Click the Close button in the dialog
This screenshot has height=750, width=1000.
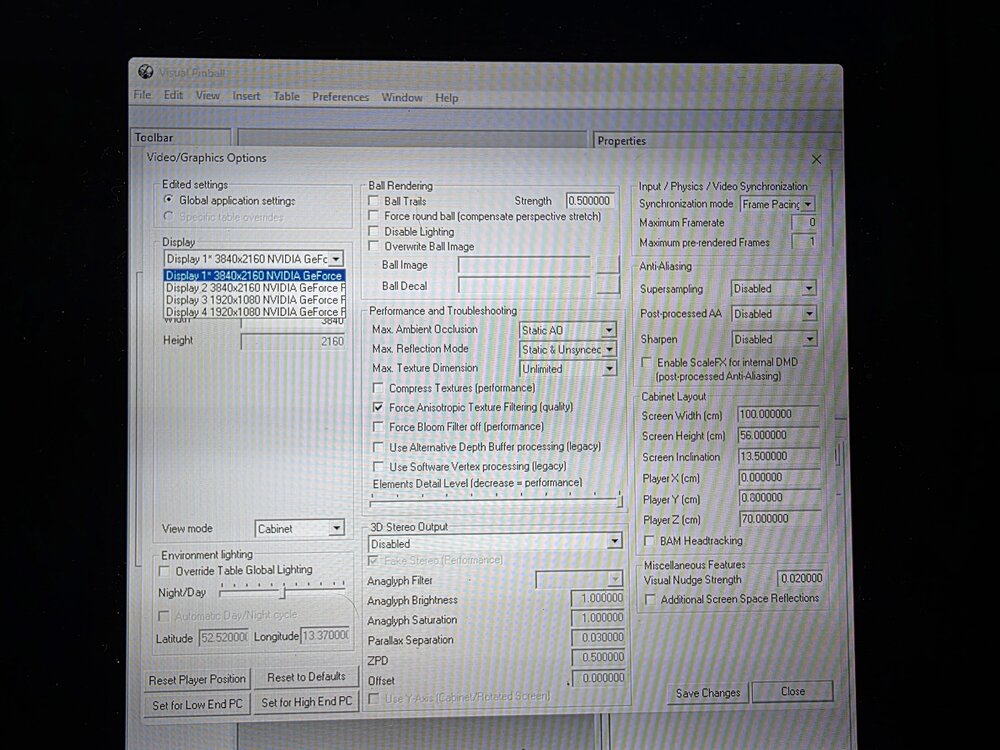click(x=793, y=691)
